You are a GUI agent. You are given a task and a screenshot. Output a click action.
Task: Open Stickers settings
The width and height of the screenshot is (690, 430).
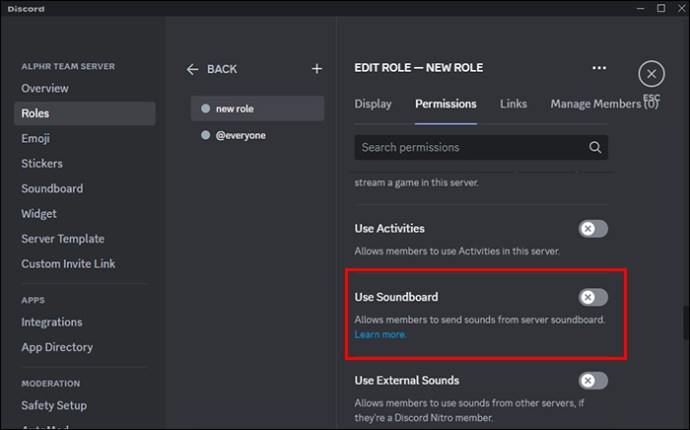click(x=42, y=164)
